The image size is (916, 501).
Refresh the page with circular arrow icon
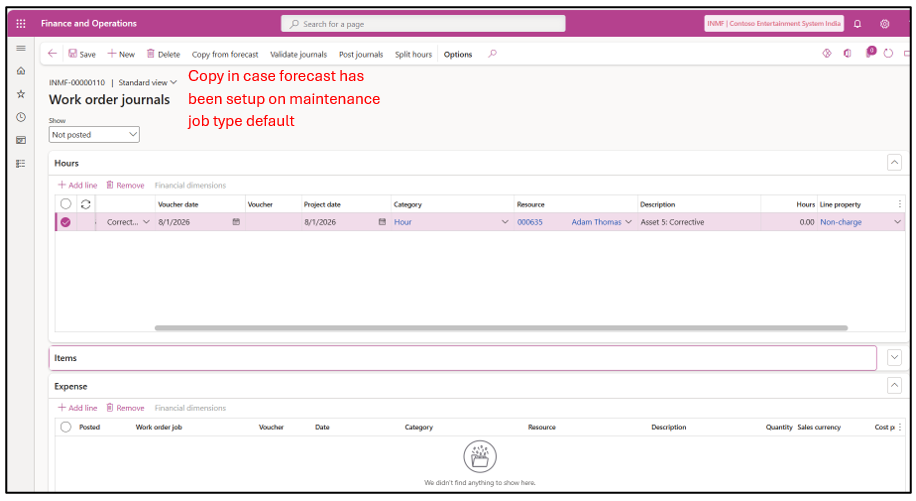[x=888, y=54]
